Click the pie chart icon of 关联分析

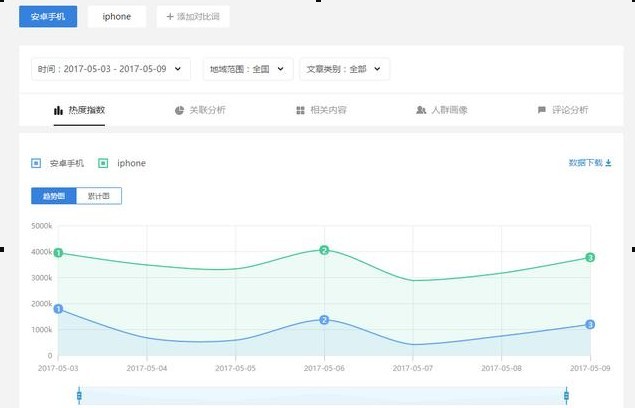[x=179, y=110]
